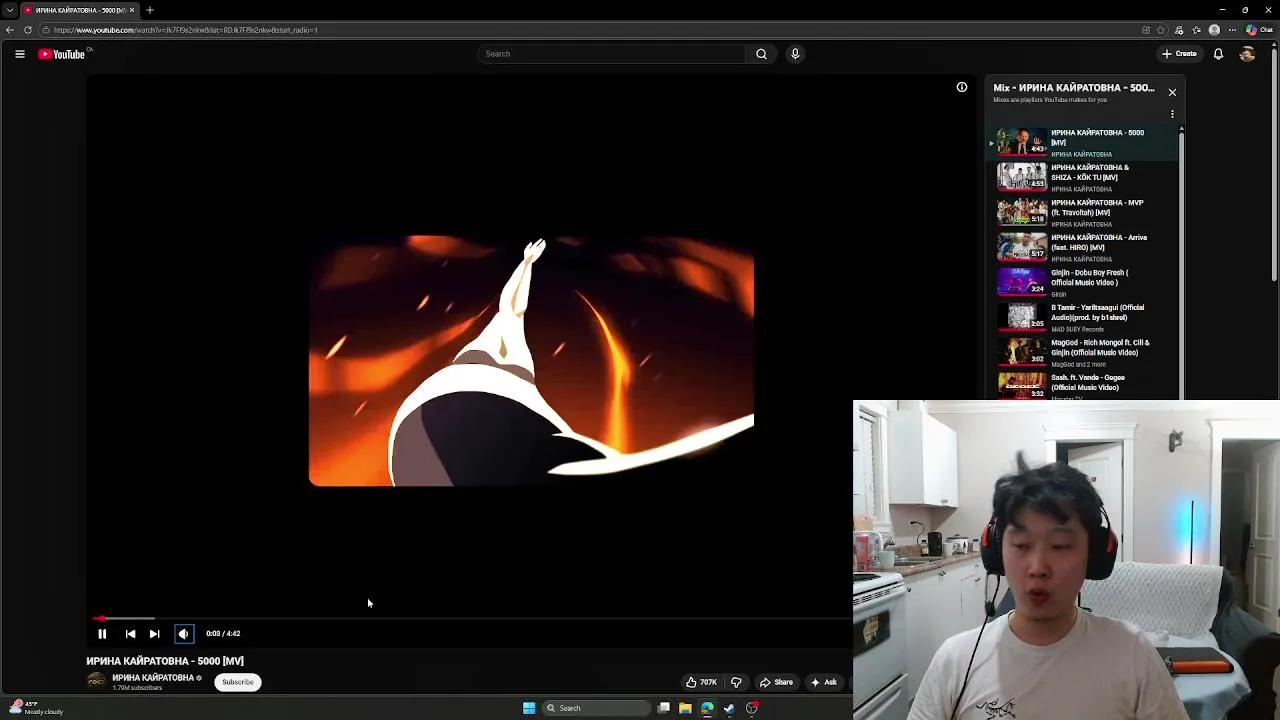Play Arriva (feat. HIRO) from playlist
The height and width of the screenshot is (720, 1280).
tap(1085, 247)
